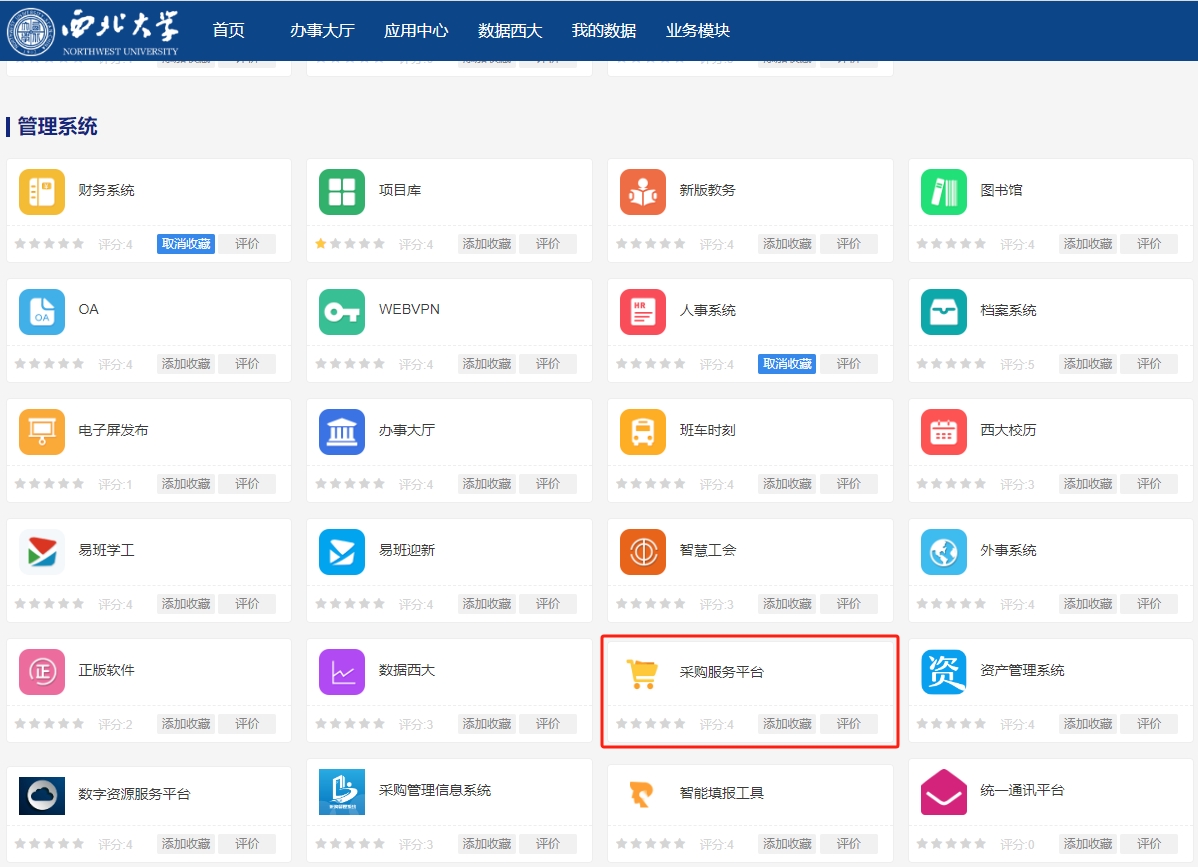This screenshot has height=867, width=1198.
Task: Click the 管理系统 section heading
Action: (57, 127)
